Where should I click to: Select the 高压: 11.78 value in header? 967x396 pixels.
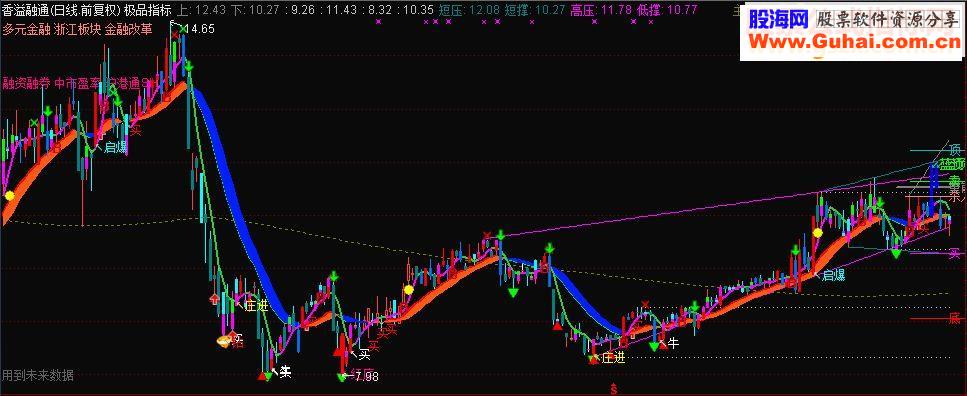pos(601,10)
